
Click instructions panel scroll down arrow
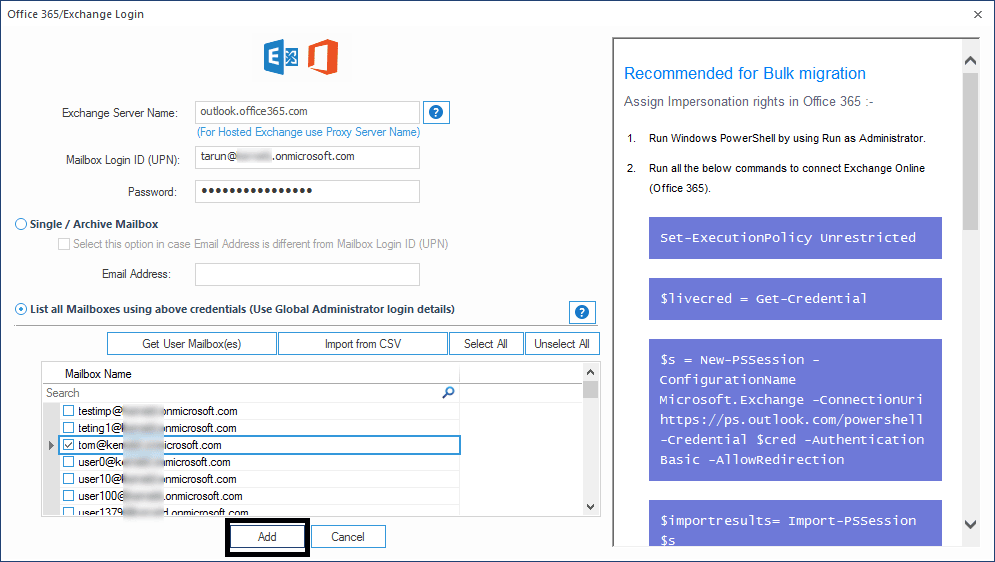[x=970, y=524]
